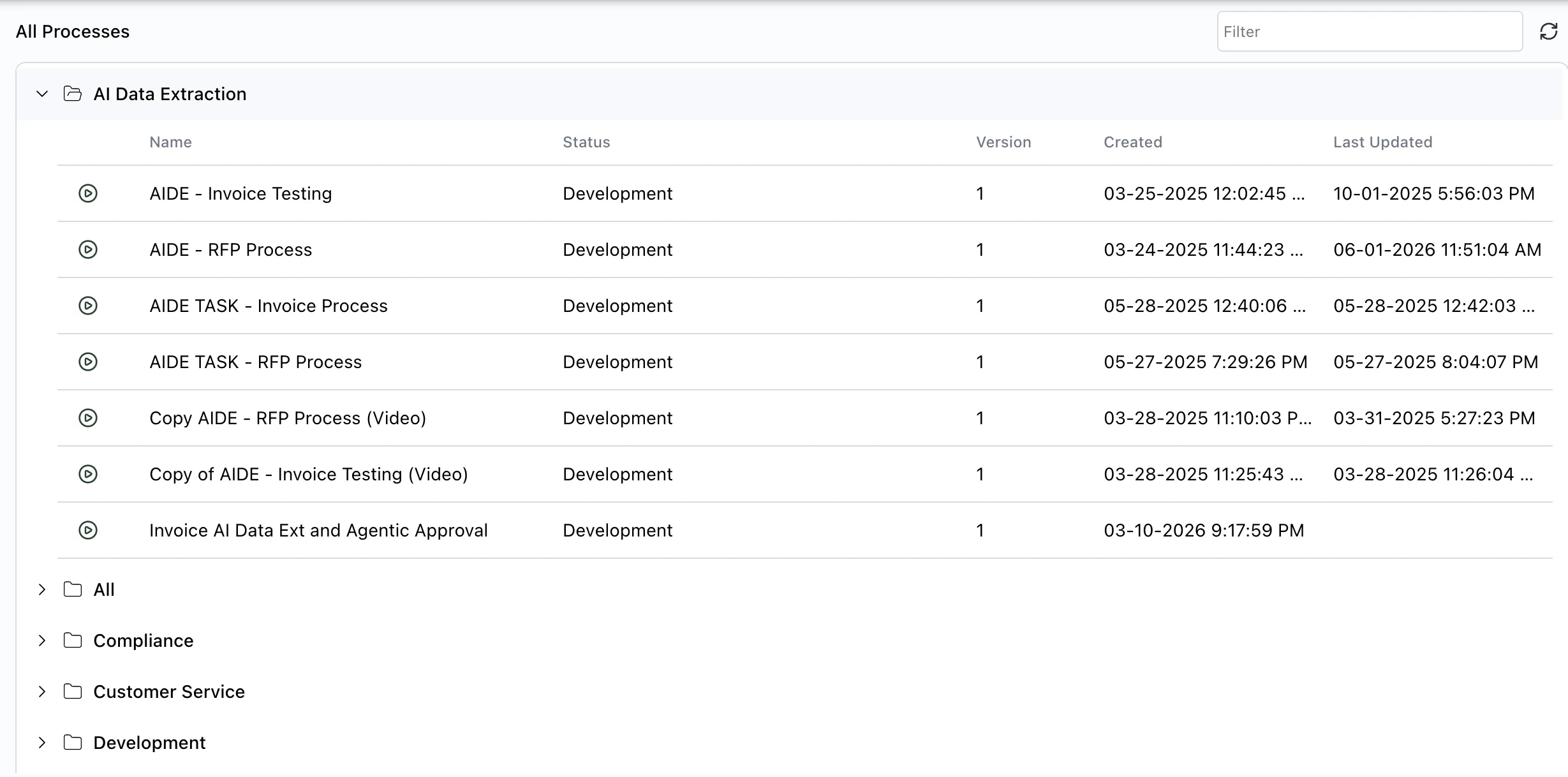Click the All folder label

[104, 589]
